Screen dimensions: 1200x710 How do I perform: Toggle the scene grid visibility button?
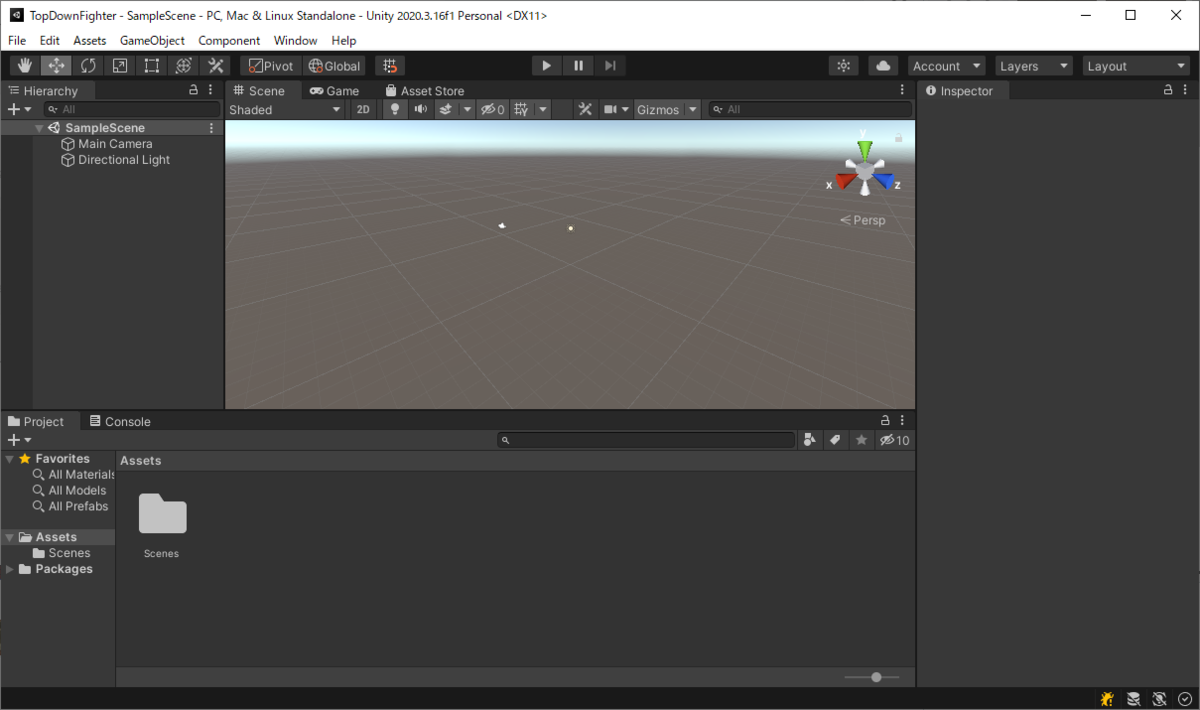[x=521, y=110]
